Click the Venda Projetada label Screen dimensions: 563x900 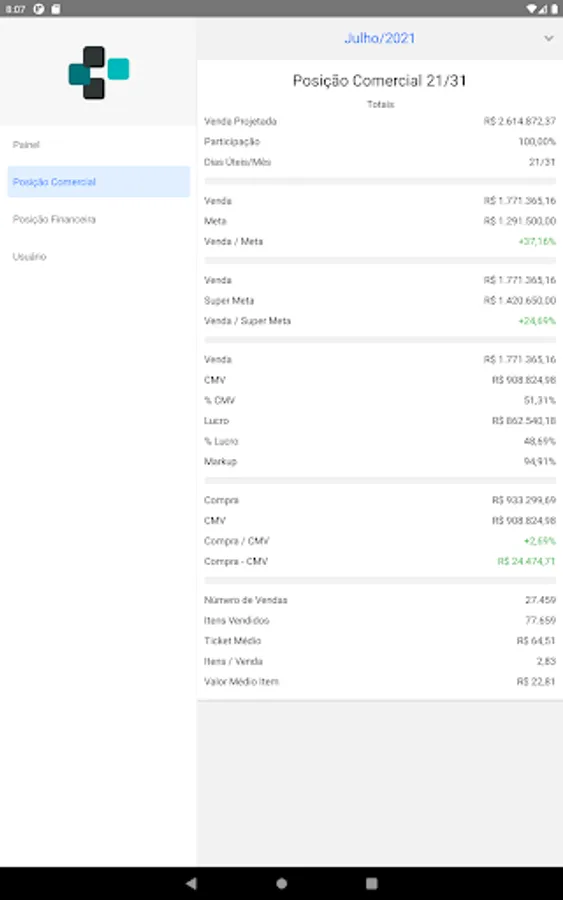pos(240,121)
